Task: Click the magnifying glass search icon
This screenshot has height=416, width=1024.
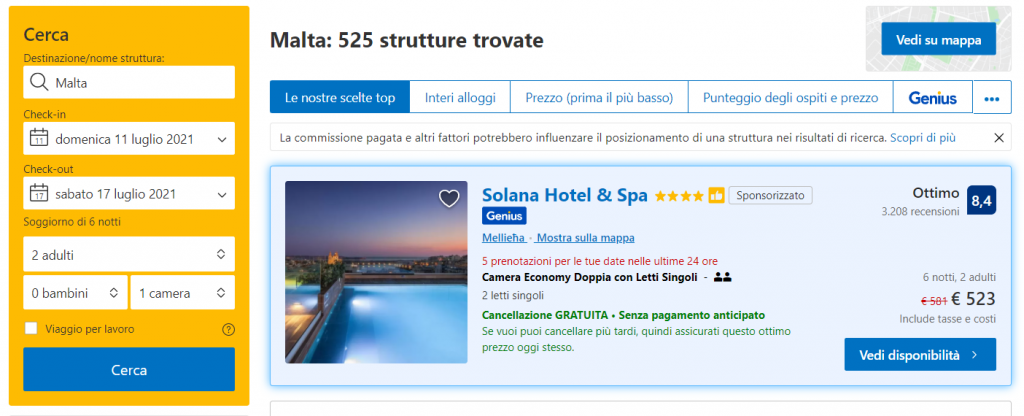Action: (39, 82)
